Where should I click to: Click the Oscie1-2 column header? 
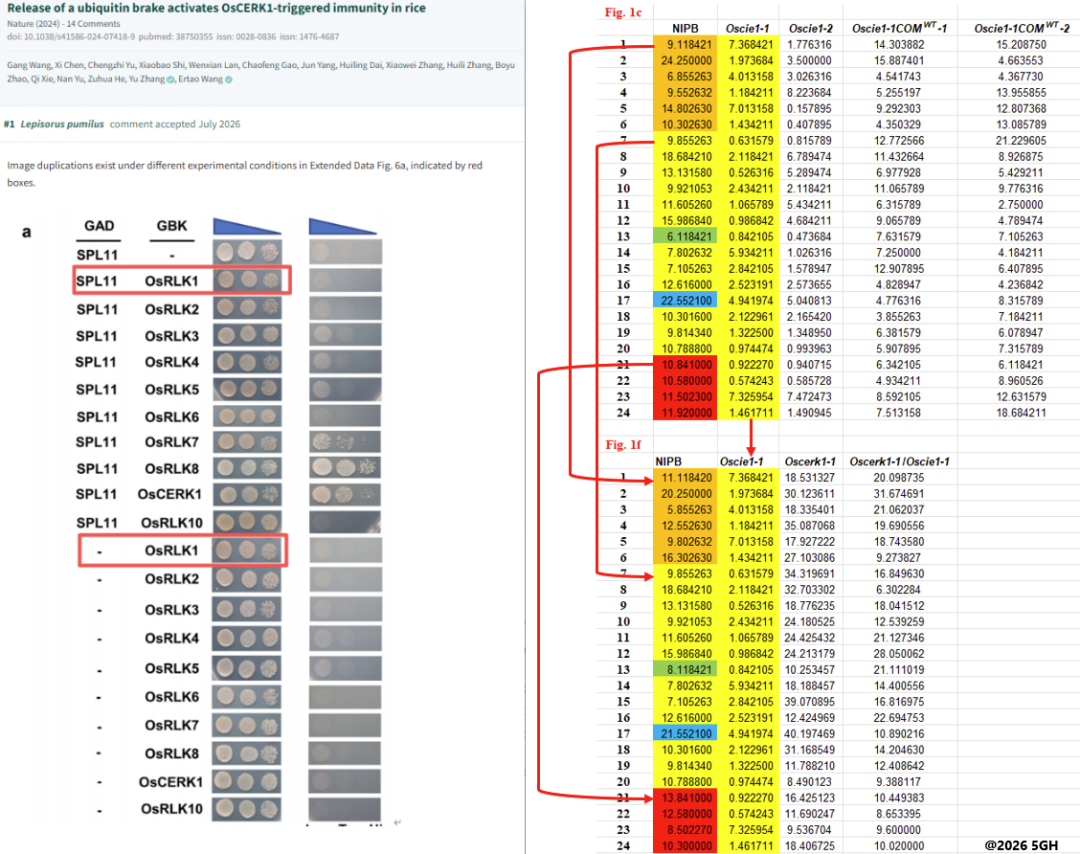pos(811,28)
